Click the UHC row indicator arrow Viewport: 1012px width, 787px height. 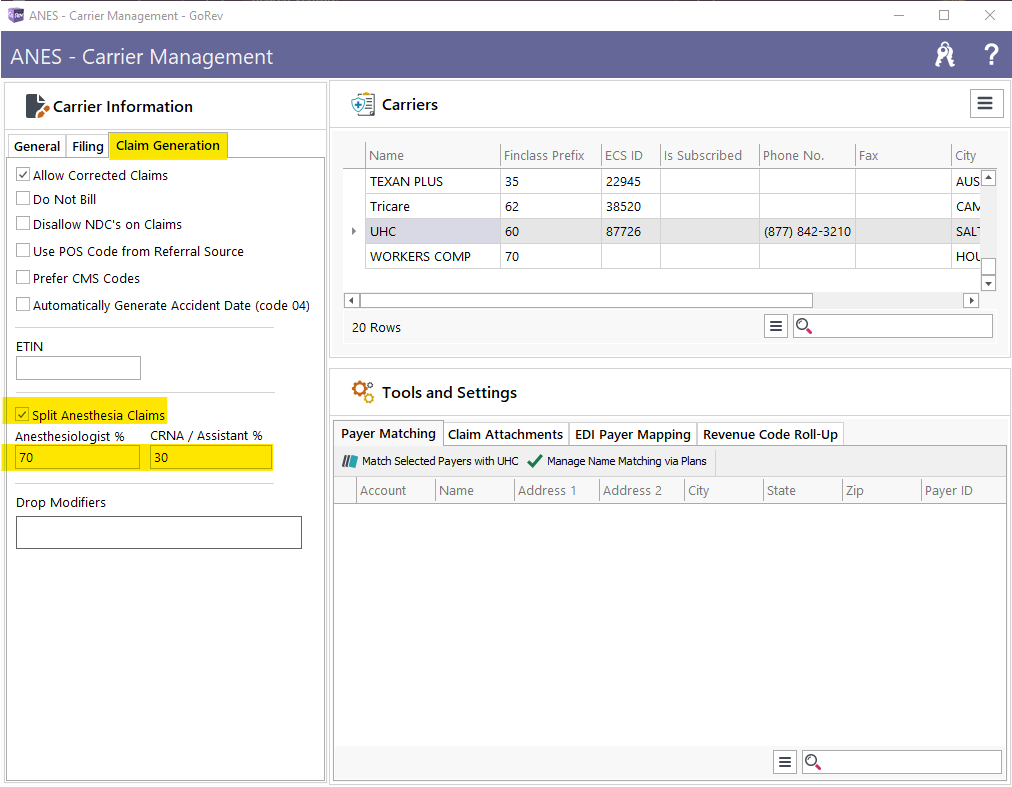click(x=354, y=231)
